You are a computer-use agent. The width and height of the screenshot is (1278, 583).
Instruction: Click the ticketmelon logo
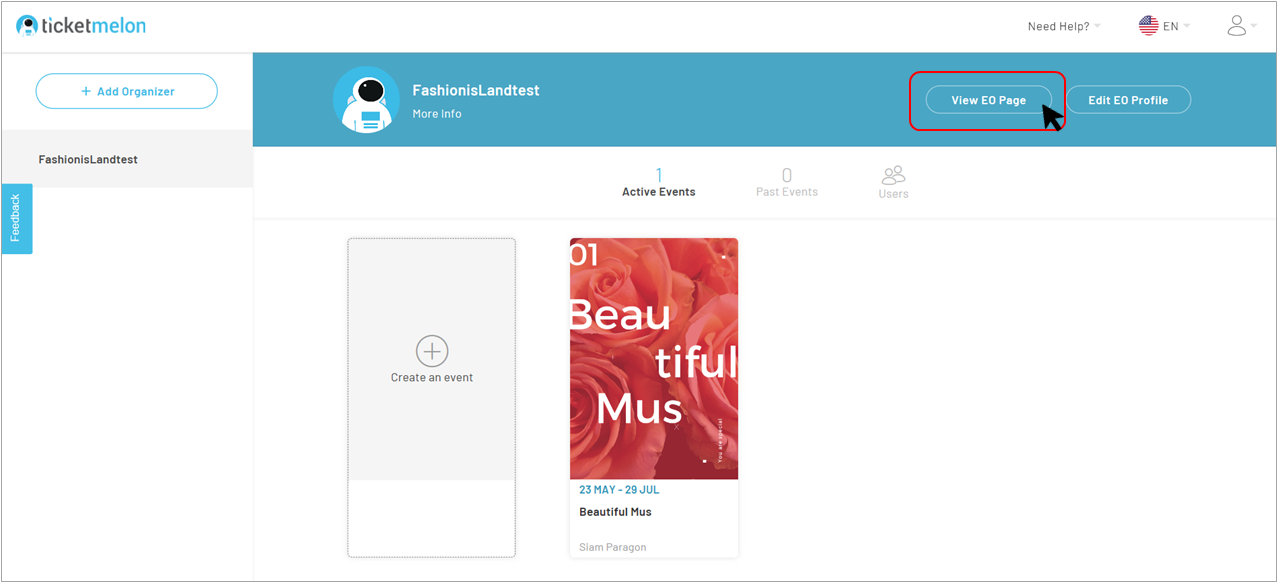(x=81, y=26)
